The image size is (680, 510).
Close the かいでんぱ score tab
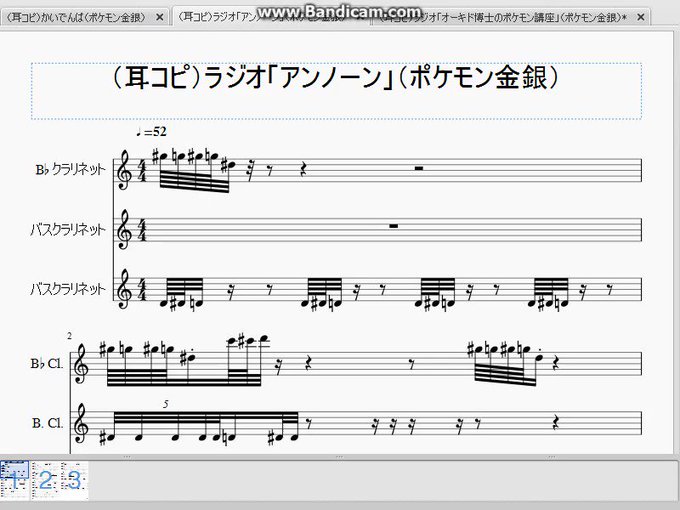tap(159, 17)
